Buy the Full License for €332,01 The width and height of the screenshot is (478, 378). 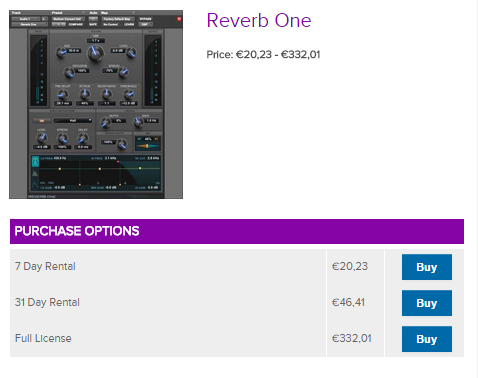(x=427, y=339)
